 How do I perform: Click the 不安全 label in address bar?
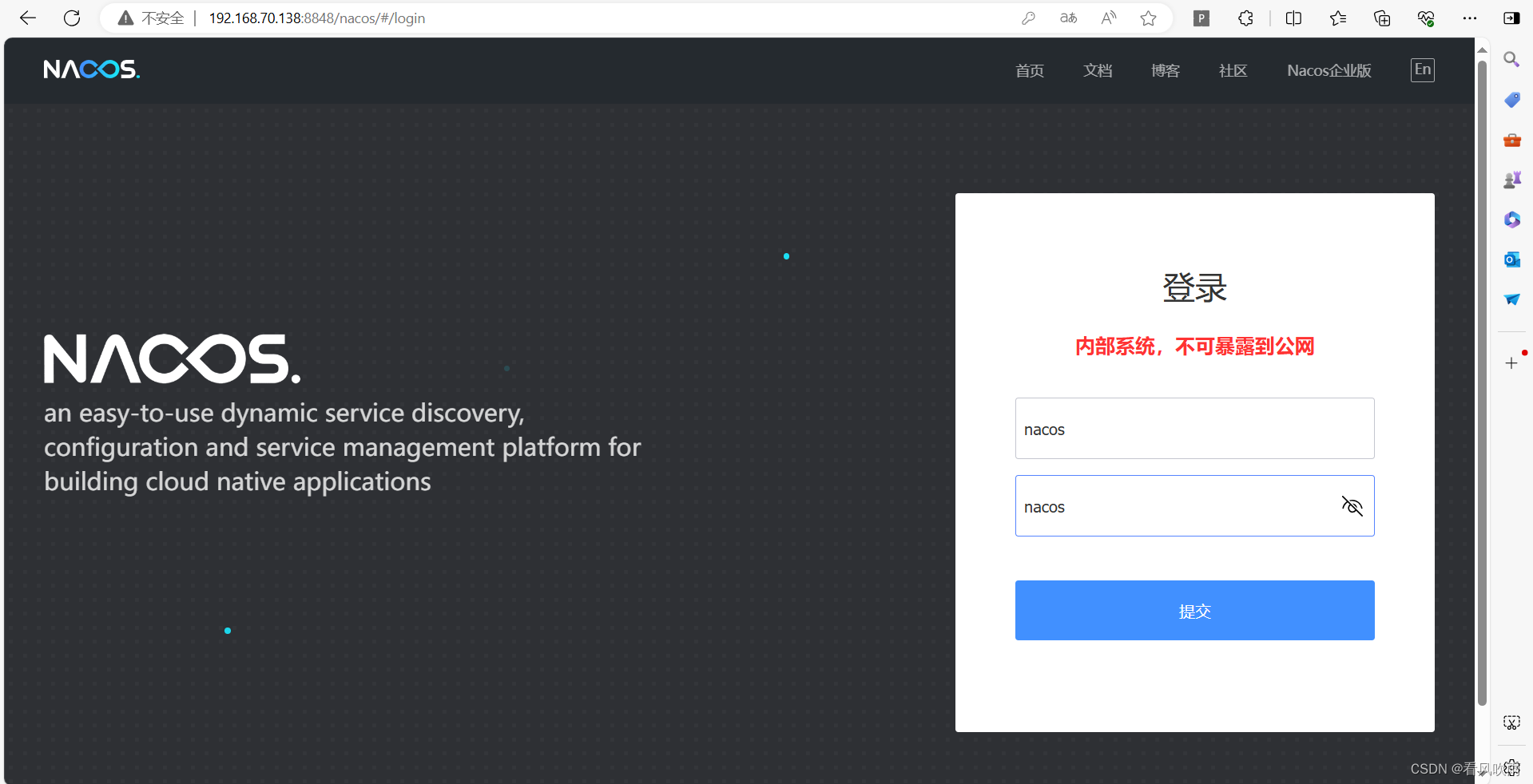163,18
